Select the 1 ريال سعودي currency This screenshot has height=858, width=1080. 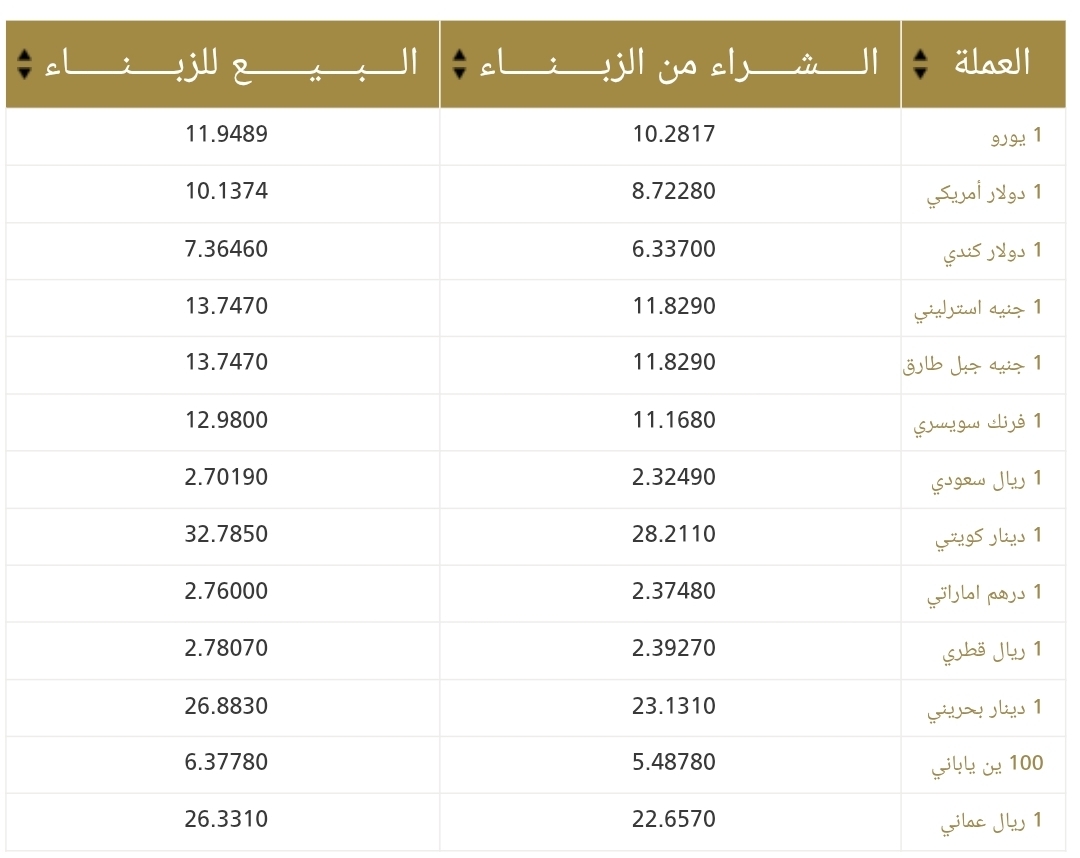click(x=986, y=479)
